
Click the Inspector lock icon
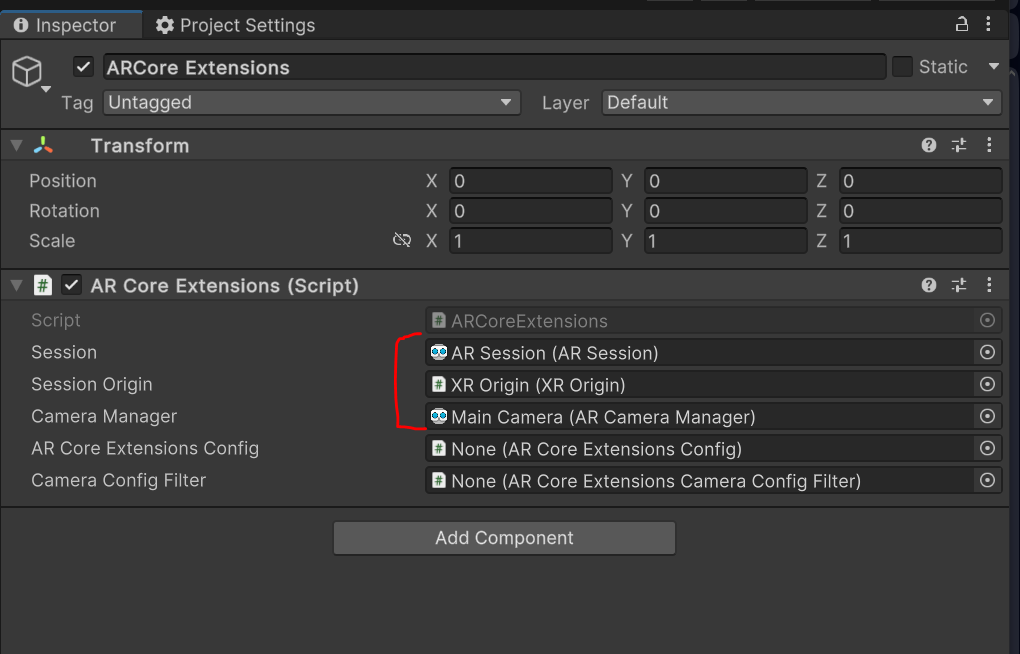coord(962,25)
